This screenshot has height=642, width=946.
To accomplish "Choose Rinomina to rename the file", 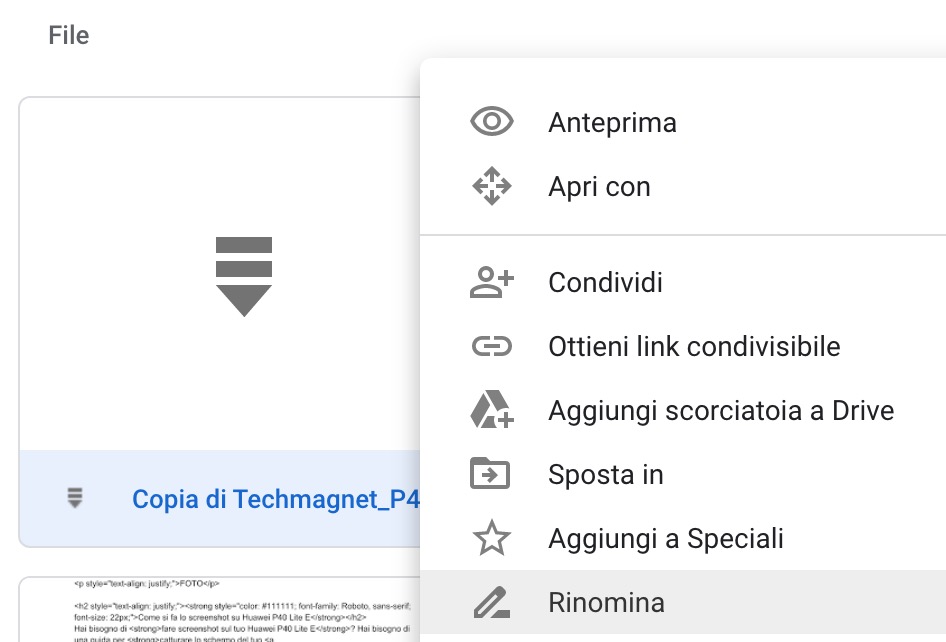I will pos(606,603).
